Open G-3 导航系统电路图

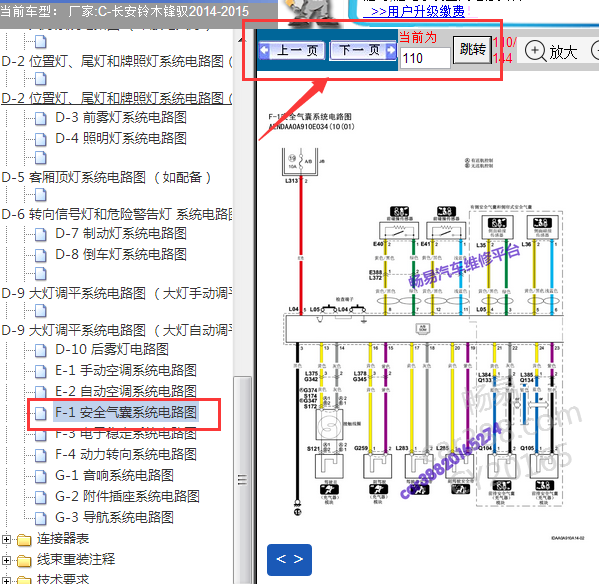114,518
